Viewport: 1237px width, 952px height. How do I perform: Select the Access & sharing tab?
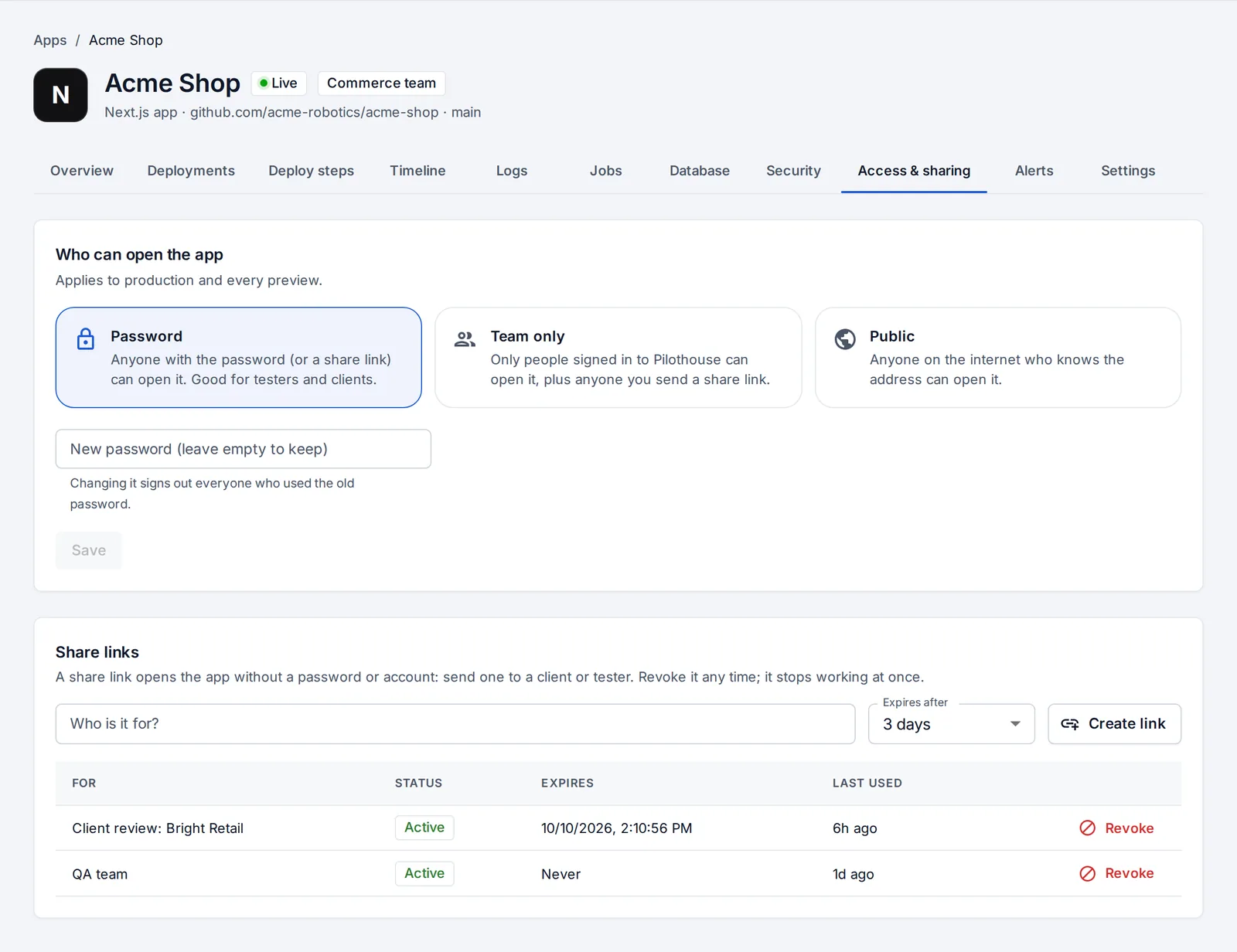pyautogui.click(x=914, y=171)
